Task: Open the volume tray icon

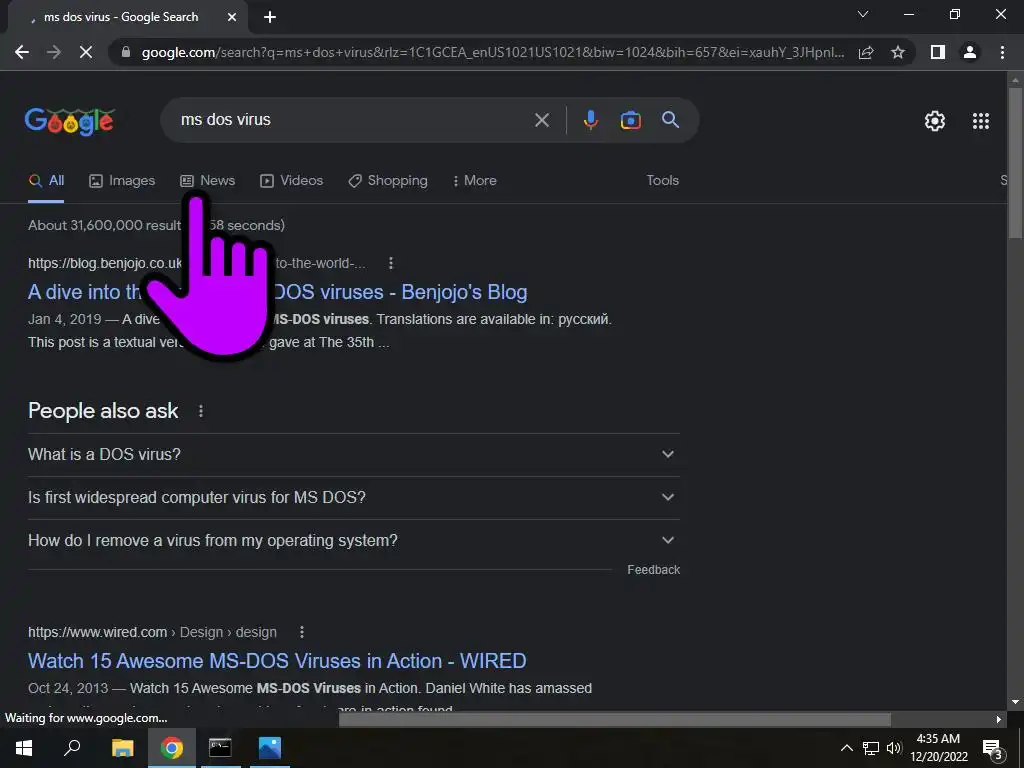Action: [894, 748]
